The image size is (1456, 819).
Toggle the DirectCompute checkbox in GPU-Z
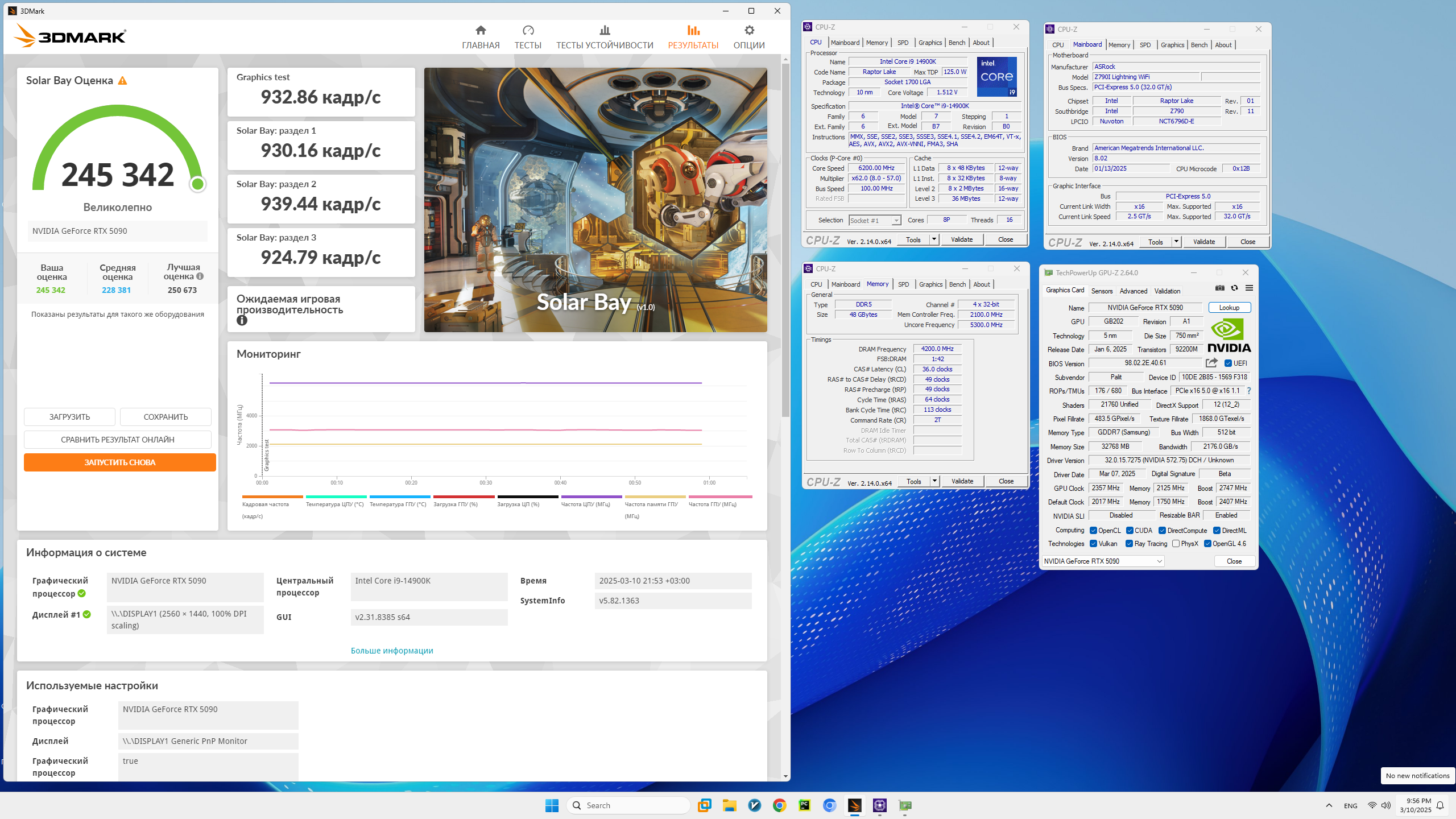[x=1162, y=531]
